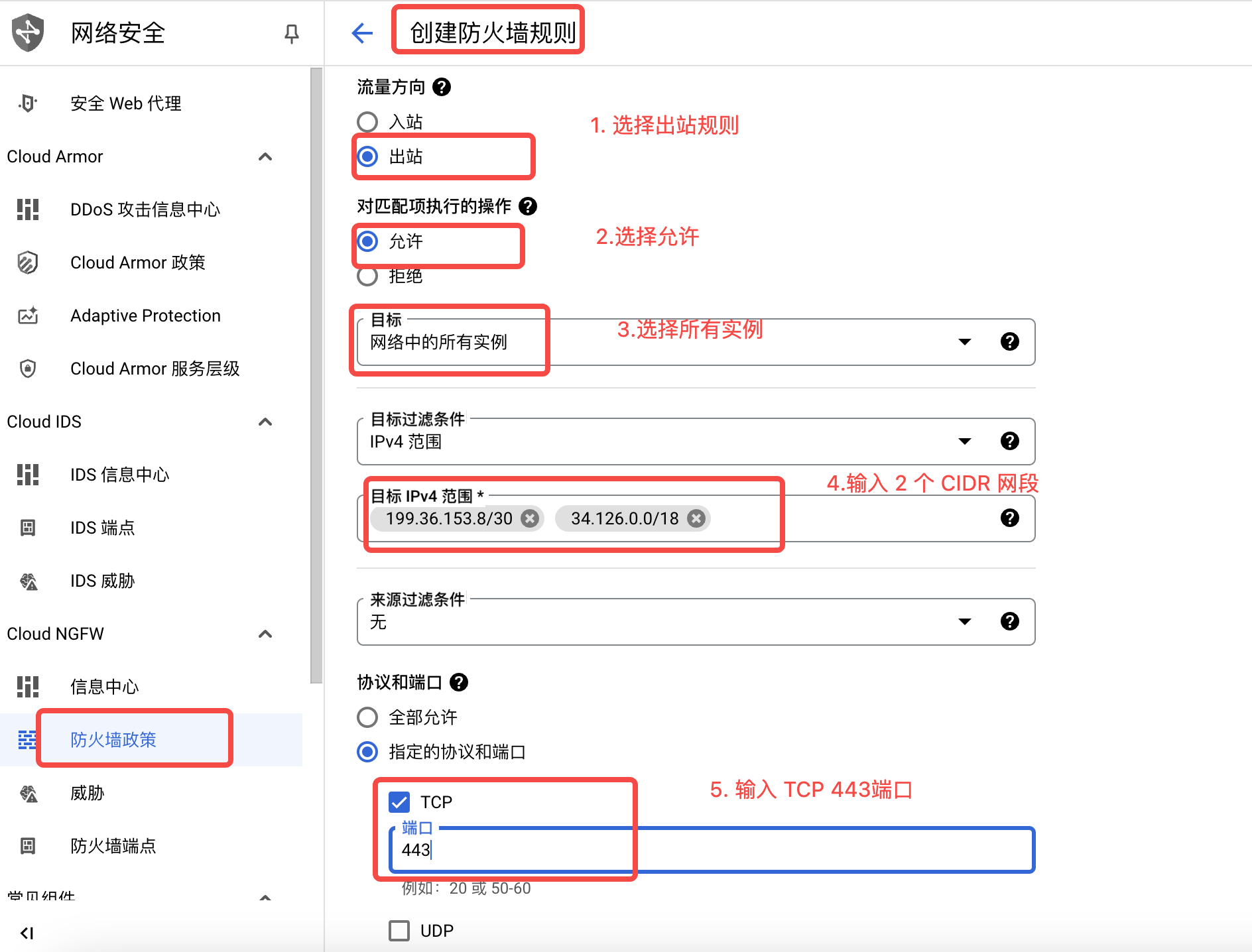This screenshot has height=952, width=1252.
Task: Select the 入站 radio button
Action: click(367, 122)
